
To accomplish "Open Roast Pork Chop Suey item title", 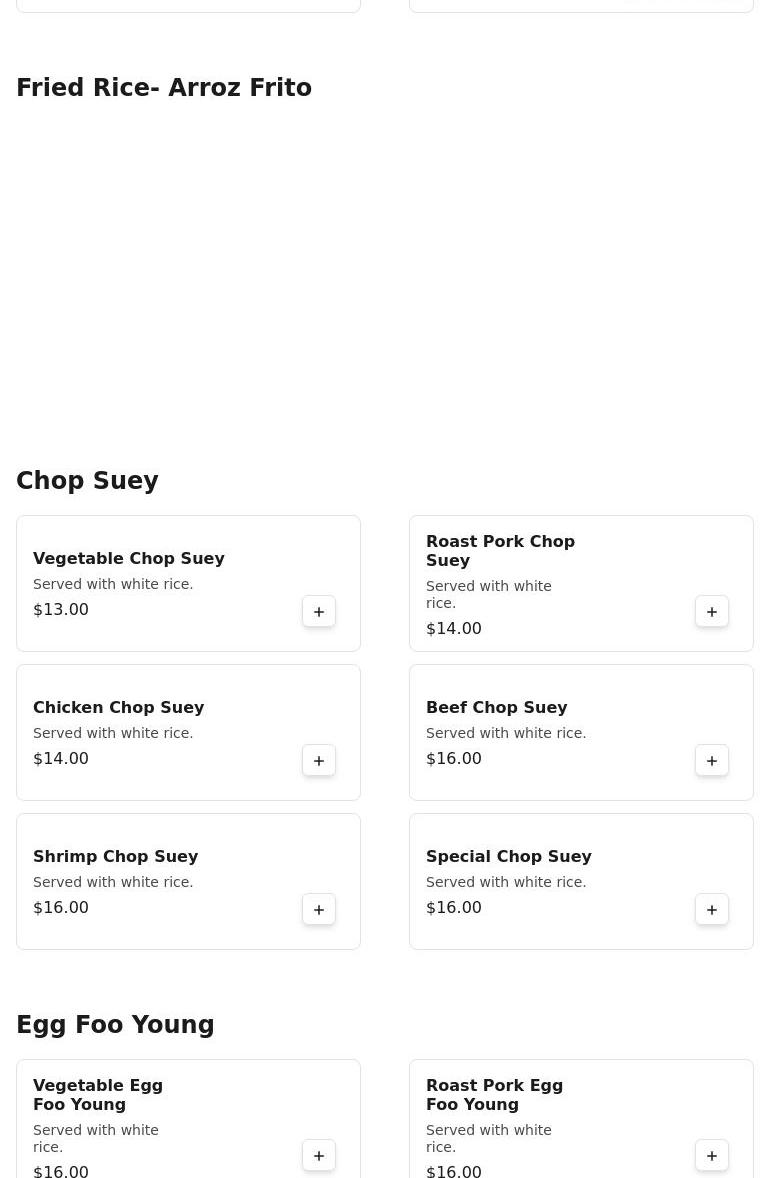I will click(x=500, y=550).
